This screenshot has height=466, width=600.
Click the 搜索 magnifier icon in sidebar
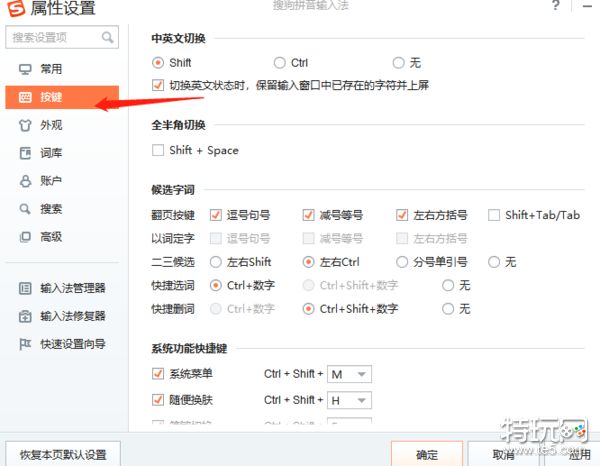click(26, 209)
